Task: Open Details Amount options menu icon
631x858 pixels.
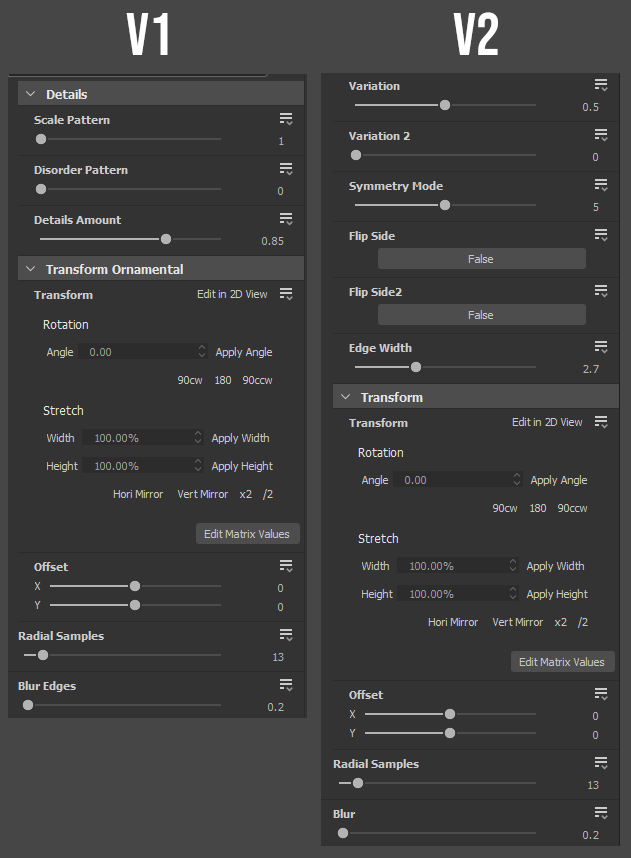Action: (286, 219)
